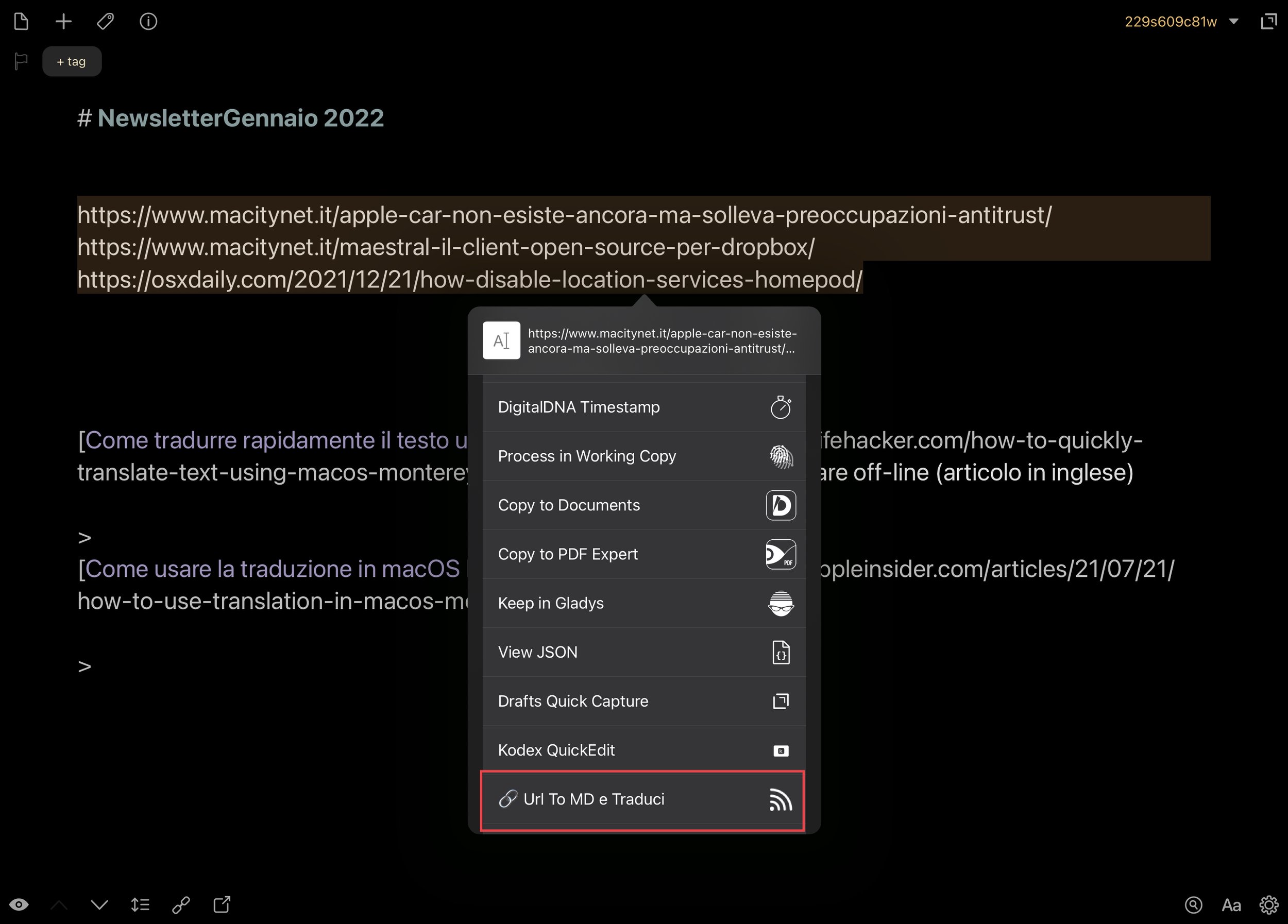Click the macitynet apple-car URL line

click(565, 215)
